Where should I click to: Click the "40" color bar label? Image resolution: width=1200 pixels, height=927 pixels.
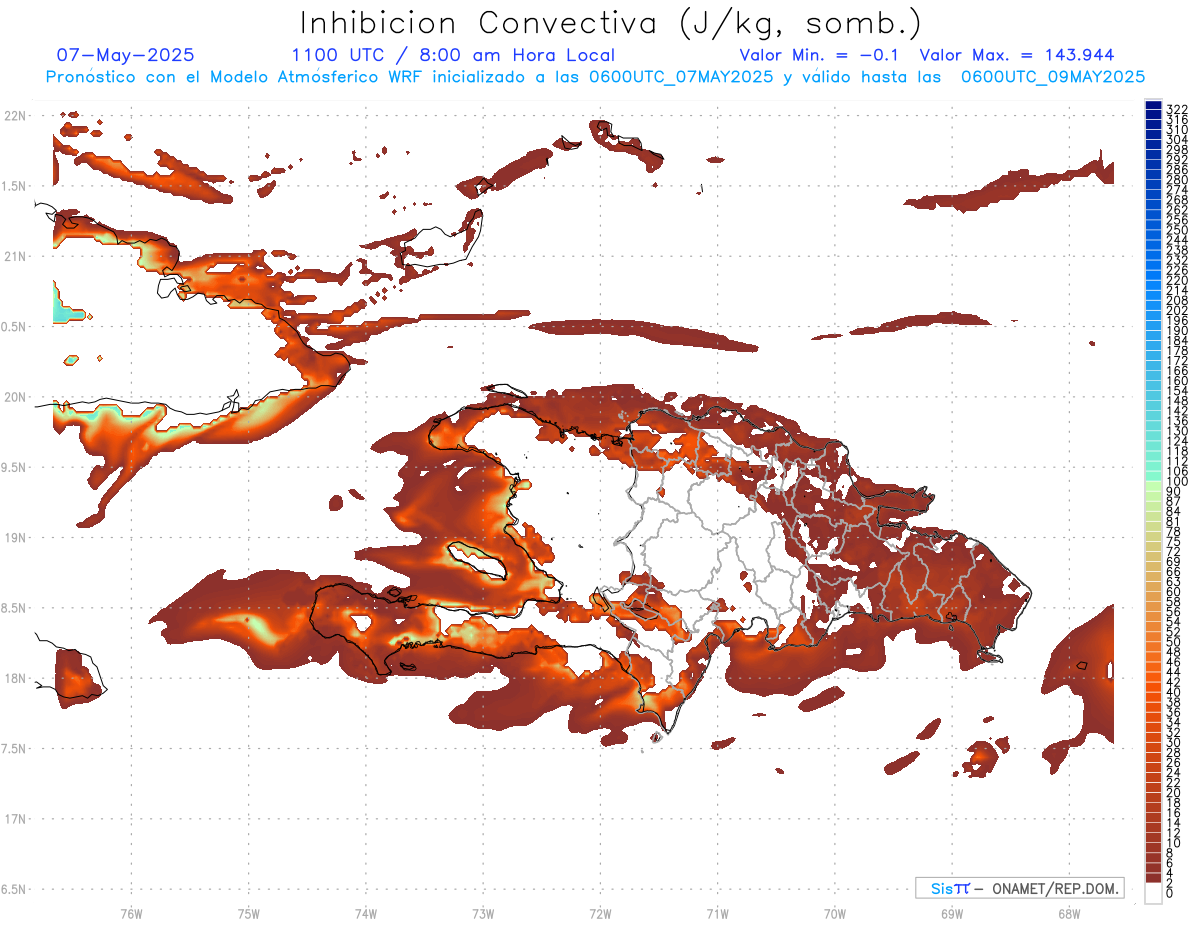tap(1173, 692)
